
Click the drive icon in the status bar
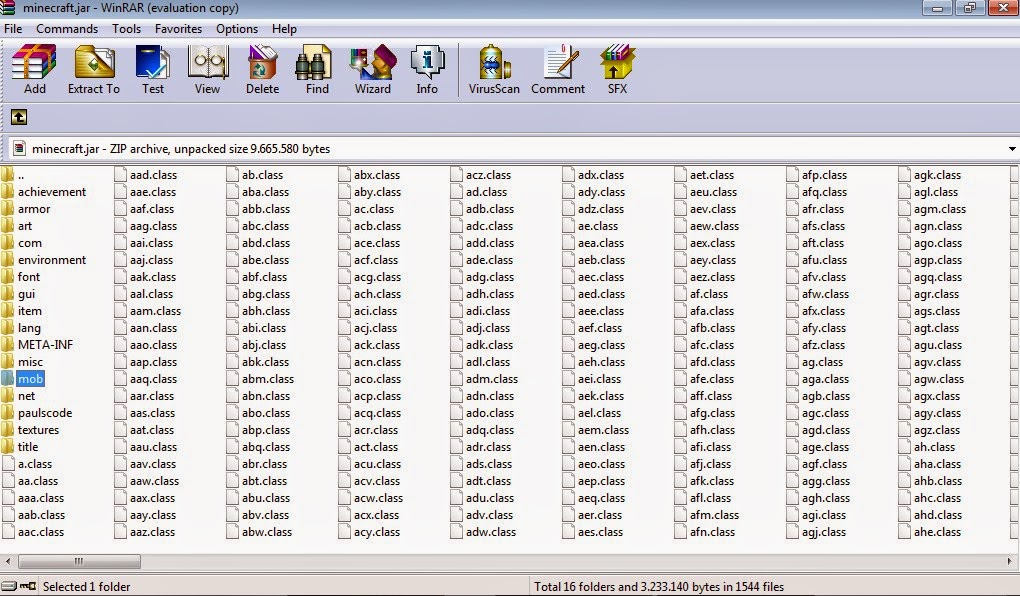tap(9, 586)
